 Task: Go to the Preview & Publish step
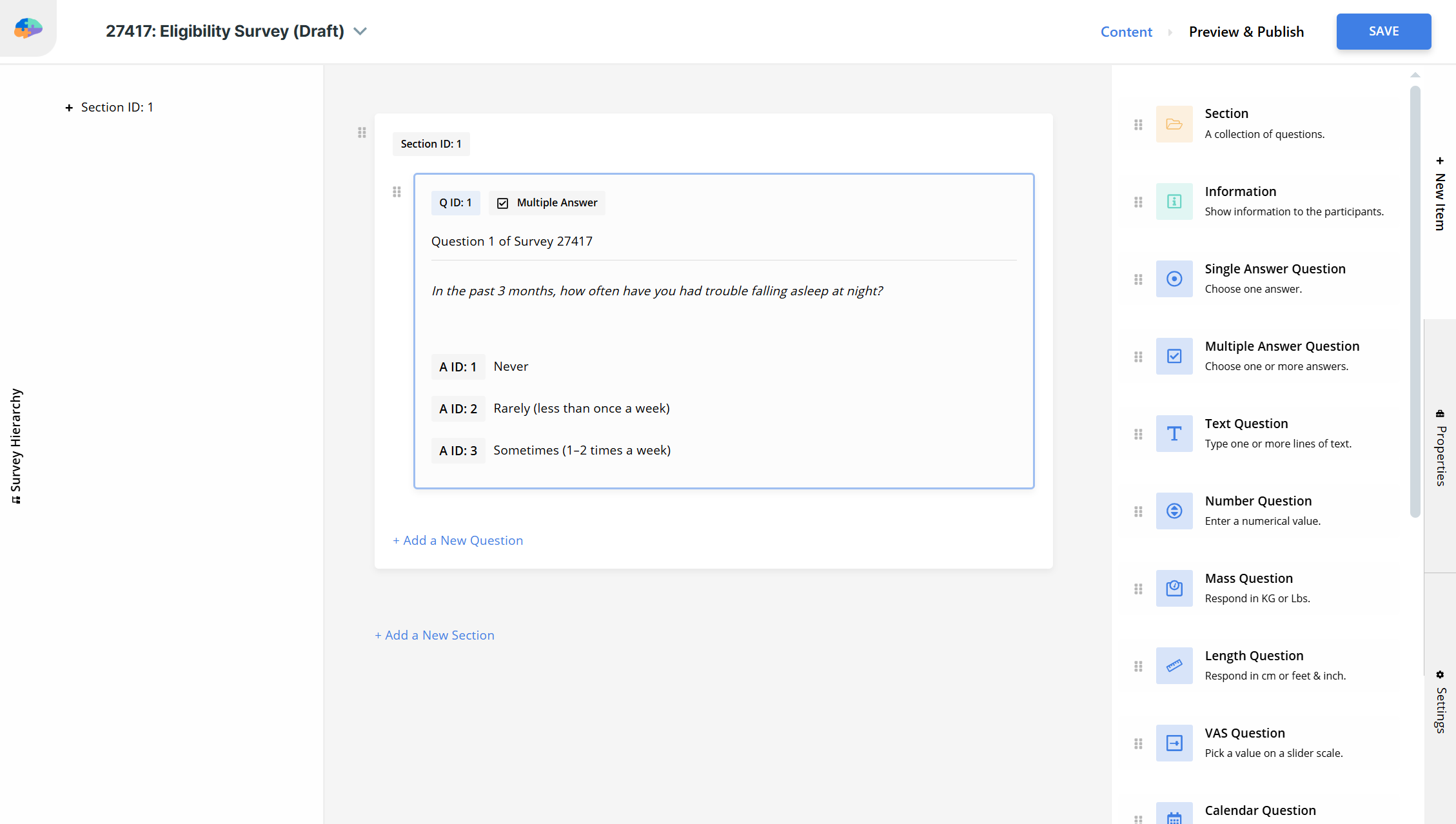(1246, 32)
